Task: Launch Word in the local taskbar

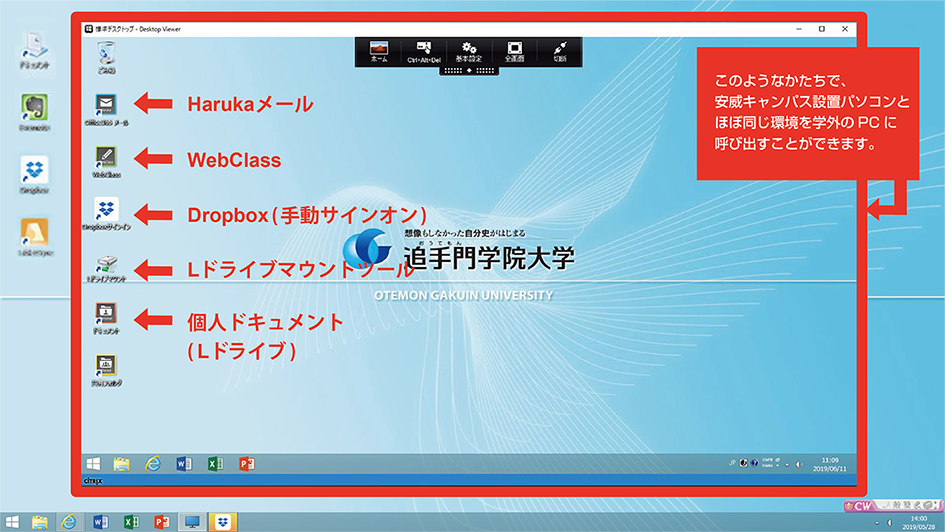Action: click(100, 522)
